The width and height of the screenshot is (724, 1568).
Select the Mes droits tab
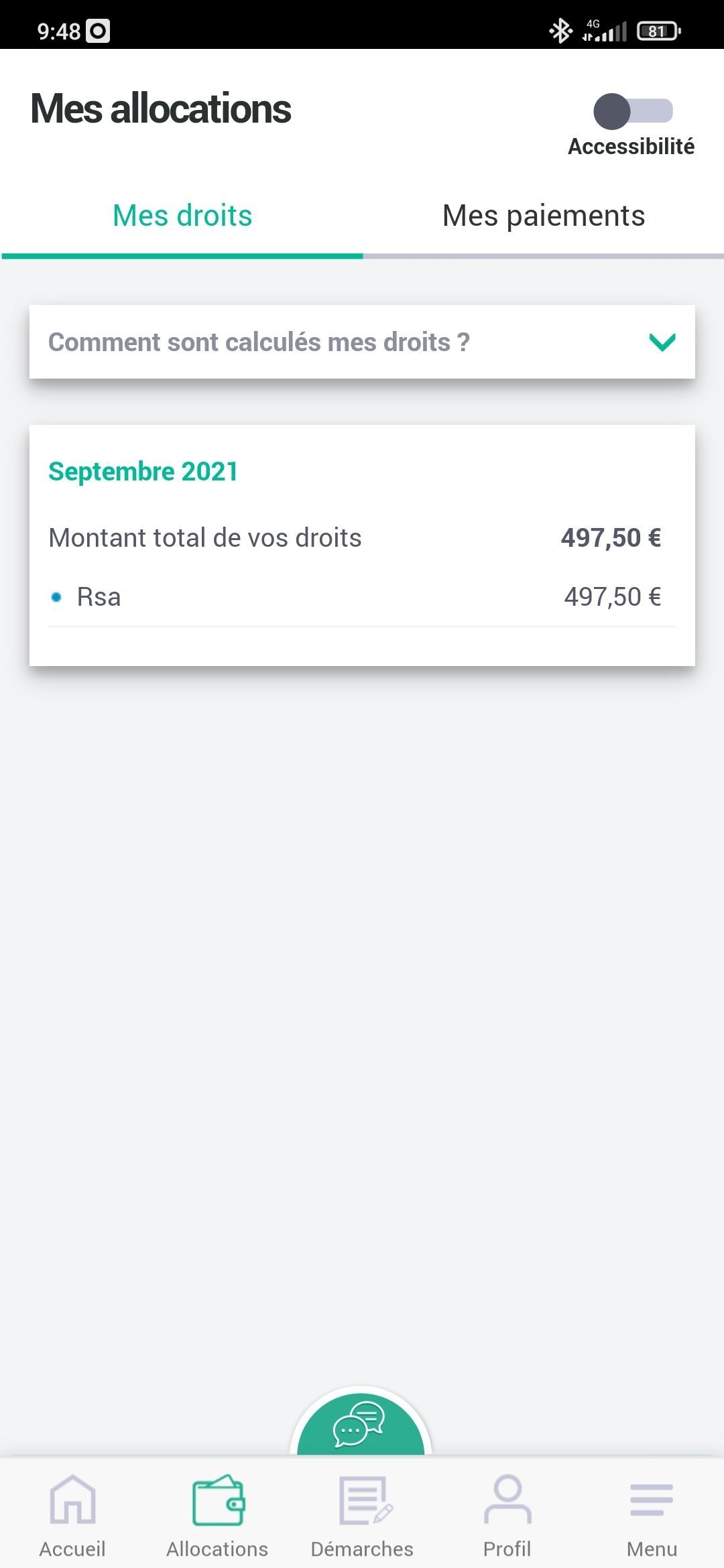[182, 216]
